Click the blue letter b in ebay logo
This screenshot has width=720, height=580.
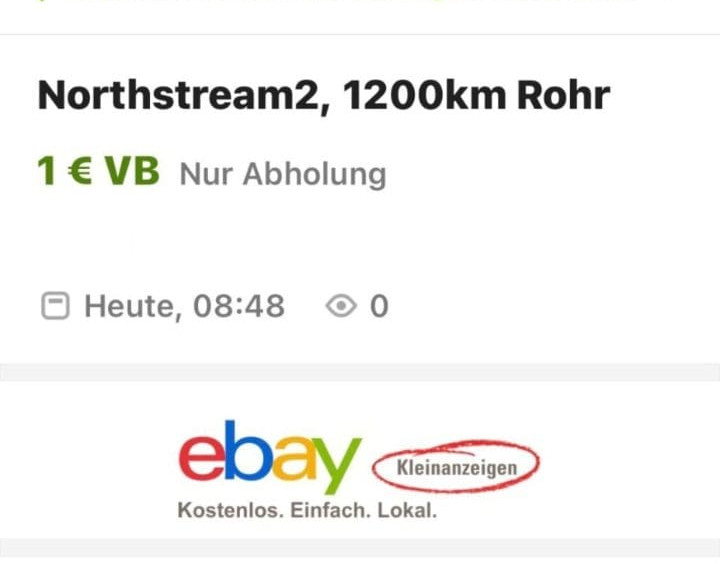[248, 450]
